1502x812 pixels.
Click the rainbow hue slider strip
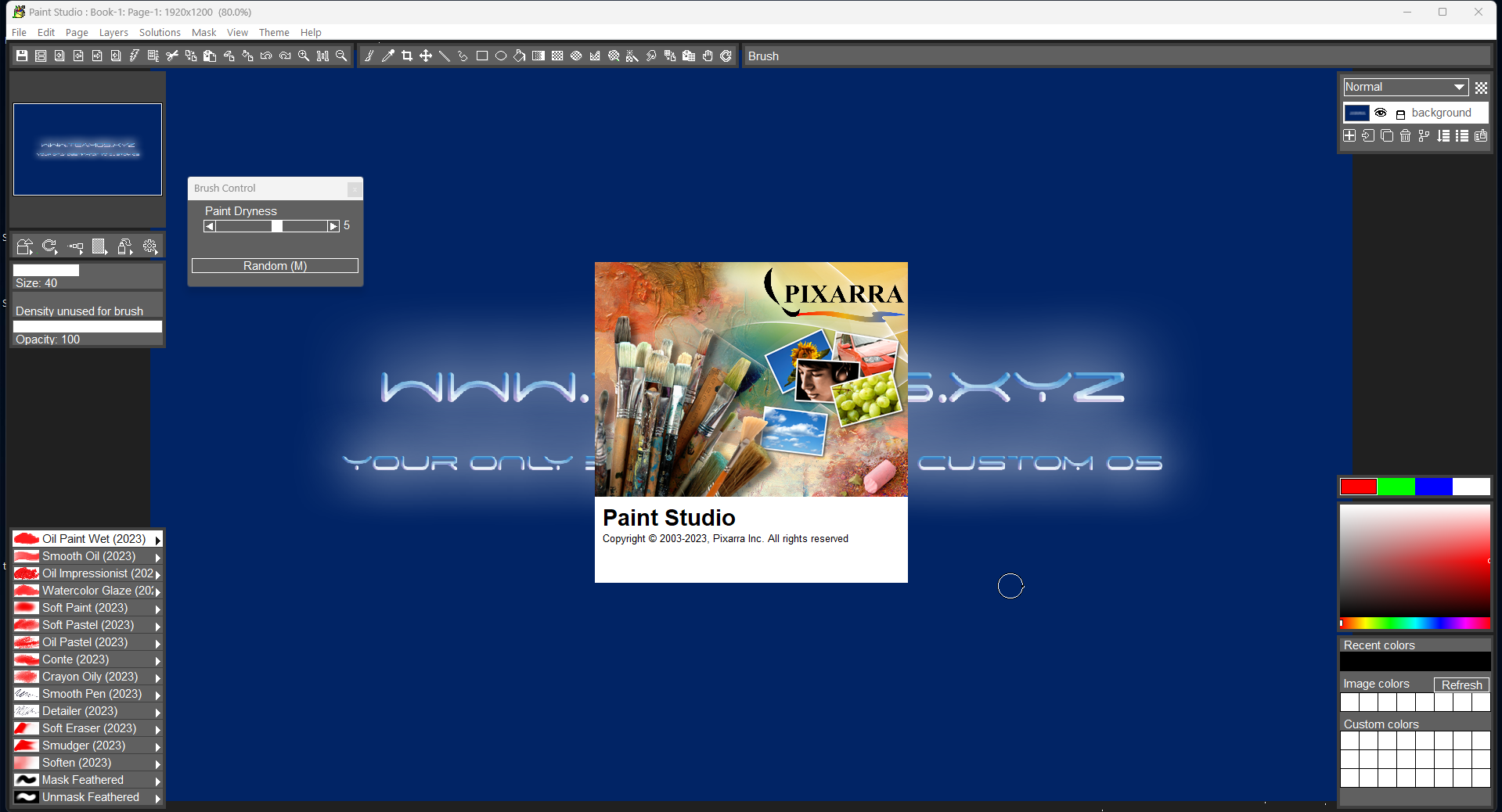pyautogui.click(x=1415, y=623)
